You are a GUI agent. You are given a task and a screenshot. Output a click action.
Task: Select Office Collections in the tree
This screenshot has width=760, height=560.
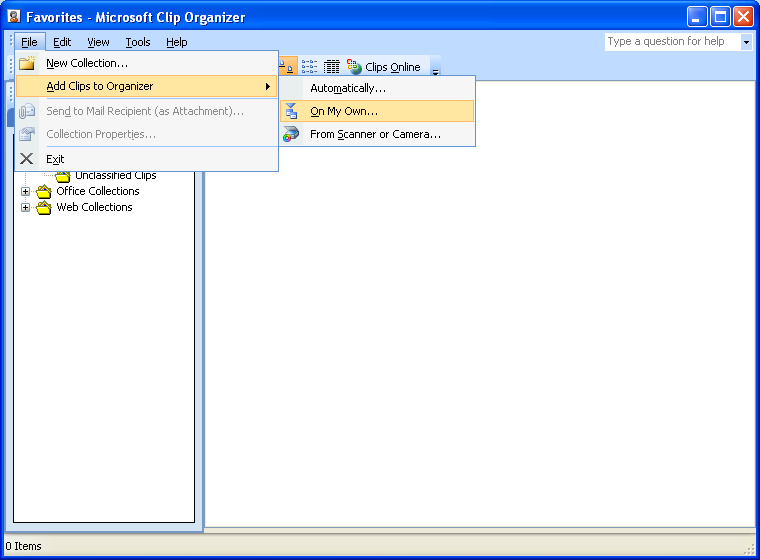click(x=98, y=191)
